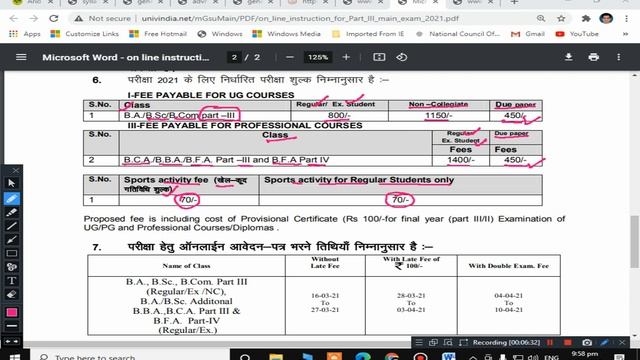Open the recorder's menu icon

(419, 342)
